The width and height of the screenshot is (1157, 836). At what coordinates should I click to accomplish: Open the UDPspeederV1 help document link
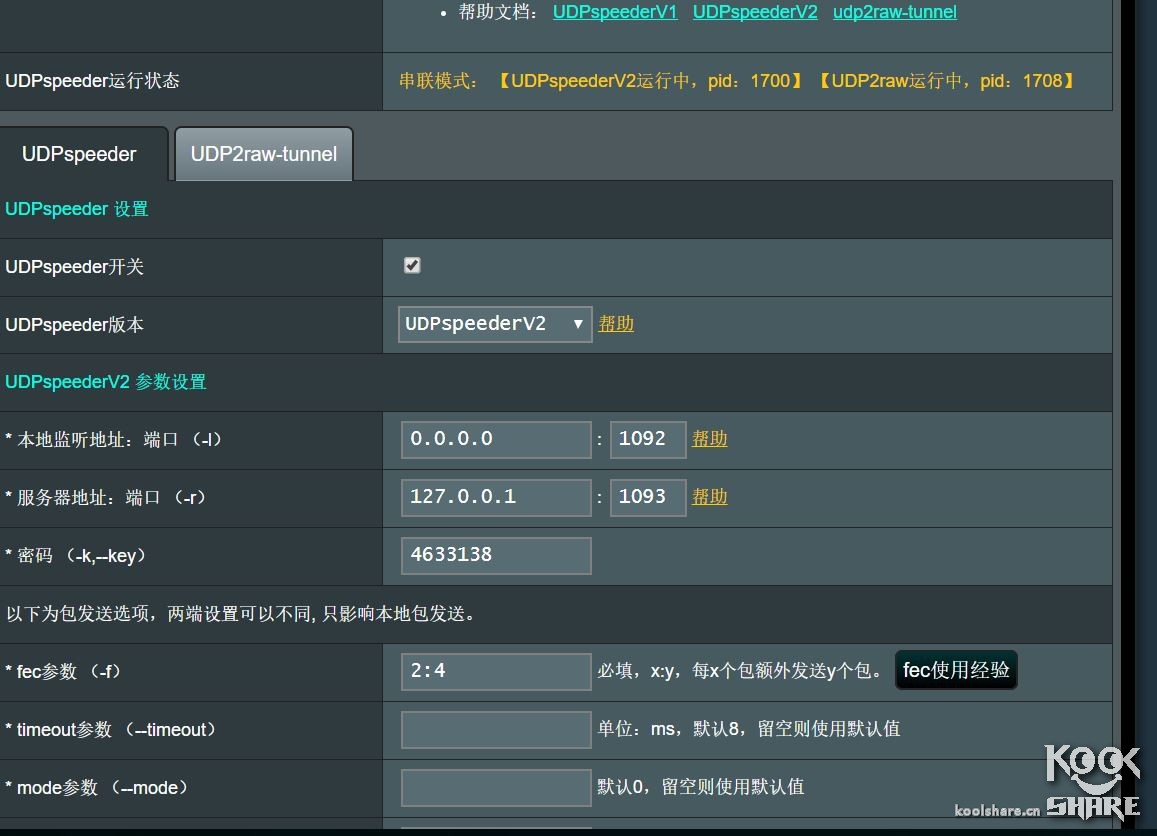[614, 12]
